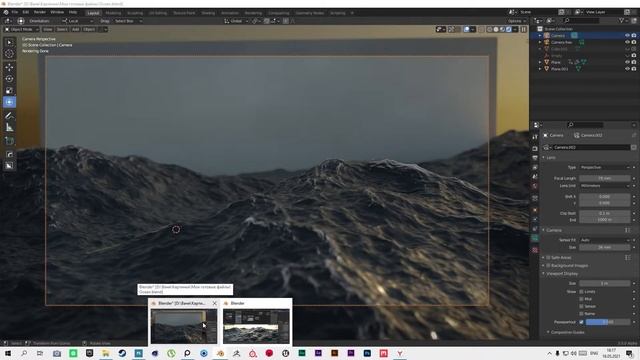The height and width of the screenshot is (360, 640).
Task: Open the lens Type Perspective dropdown
Action: click(605, 167)
